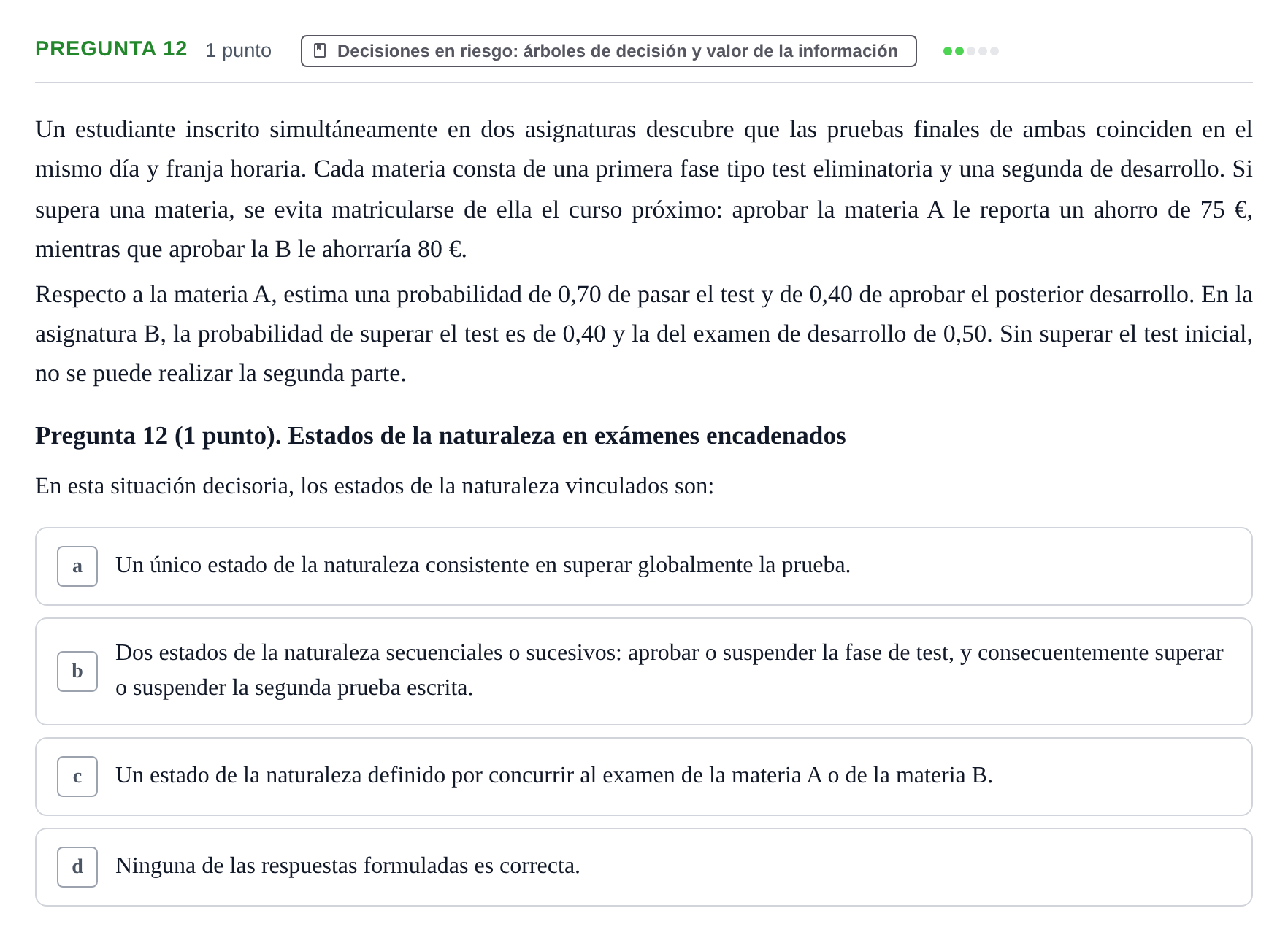Viewport: 1288px width, 943px height.
Task: Click the book icon in the topic tag
Action: click(319, 51)
